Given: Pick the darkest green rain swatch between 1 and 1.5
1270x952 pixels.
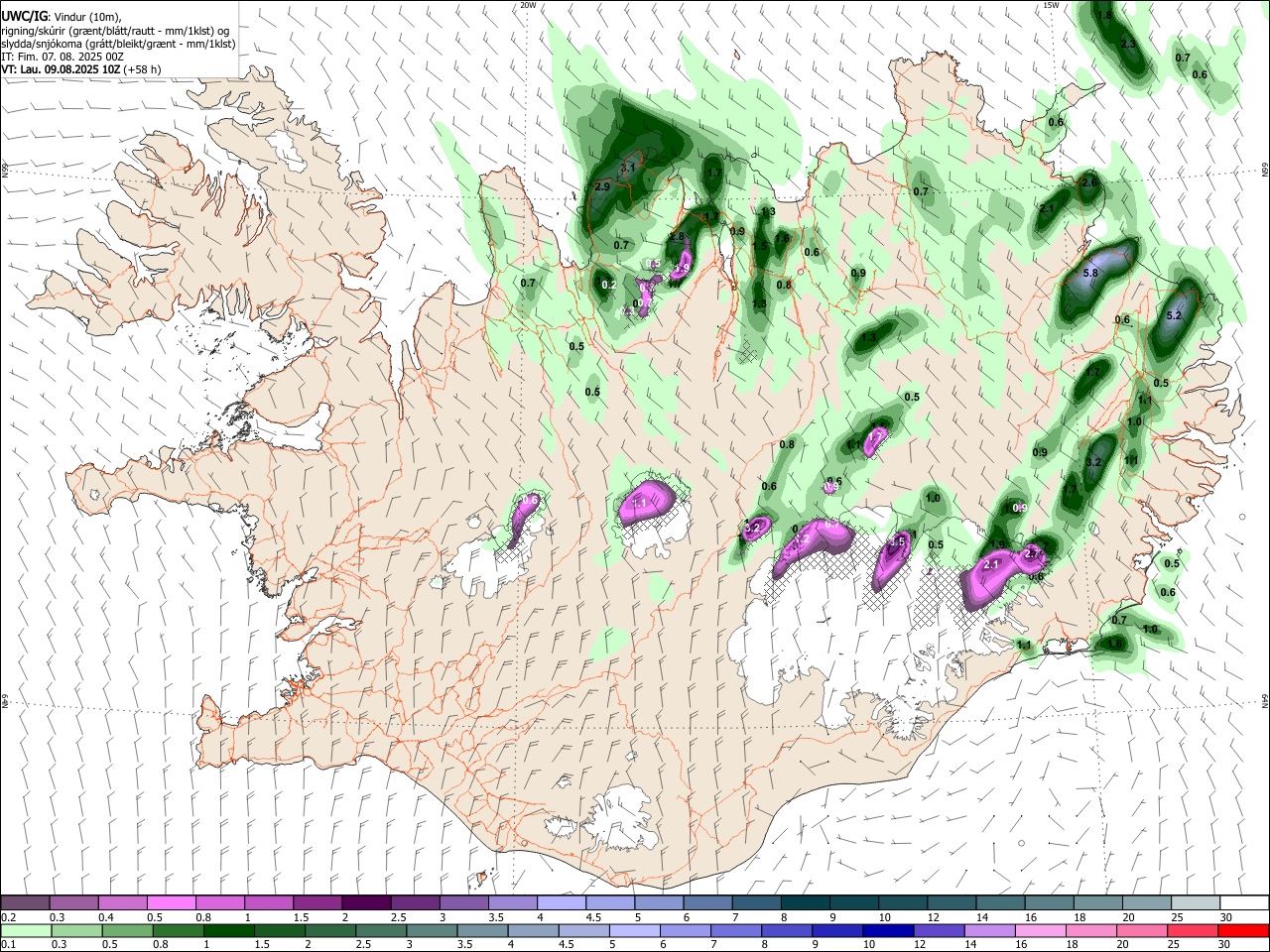Looking at the screenshot, I should coord(229,930).
